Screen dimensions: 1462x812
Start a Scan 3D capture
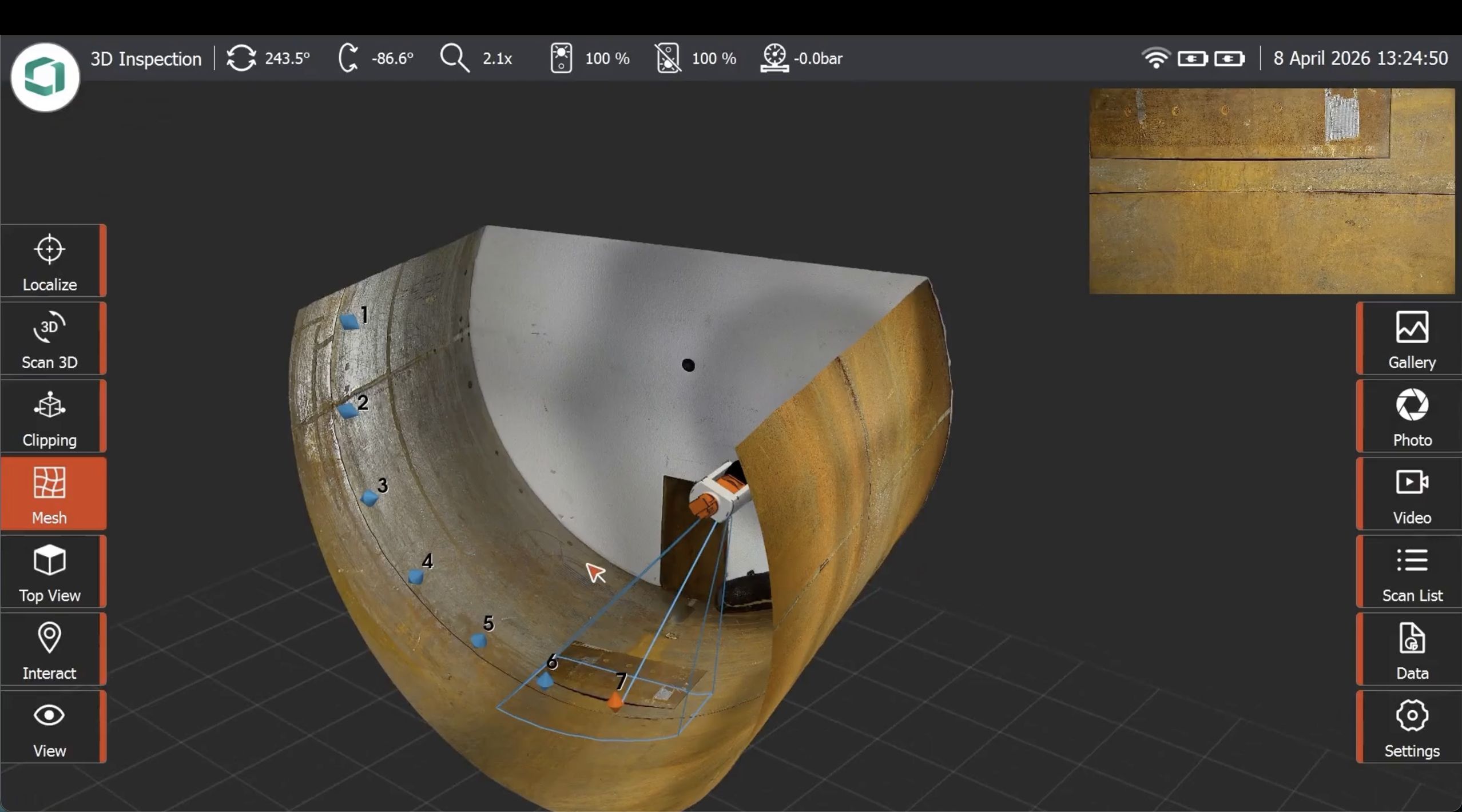pyautogui.click(x=50, y=339)
